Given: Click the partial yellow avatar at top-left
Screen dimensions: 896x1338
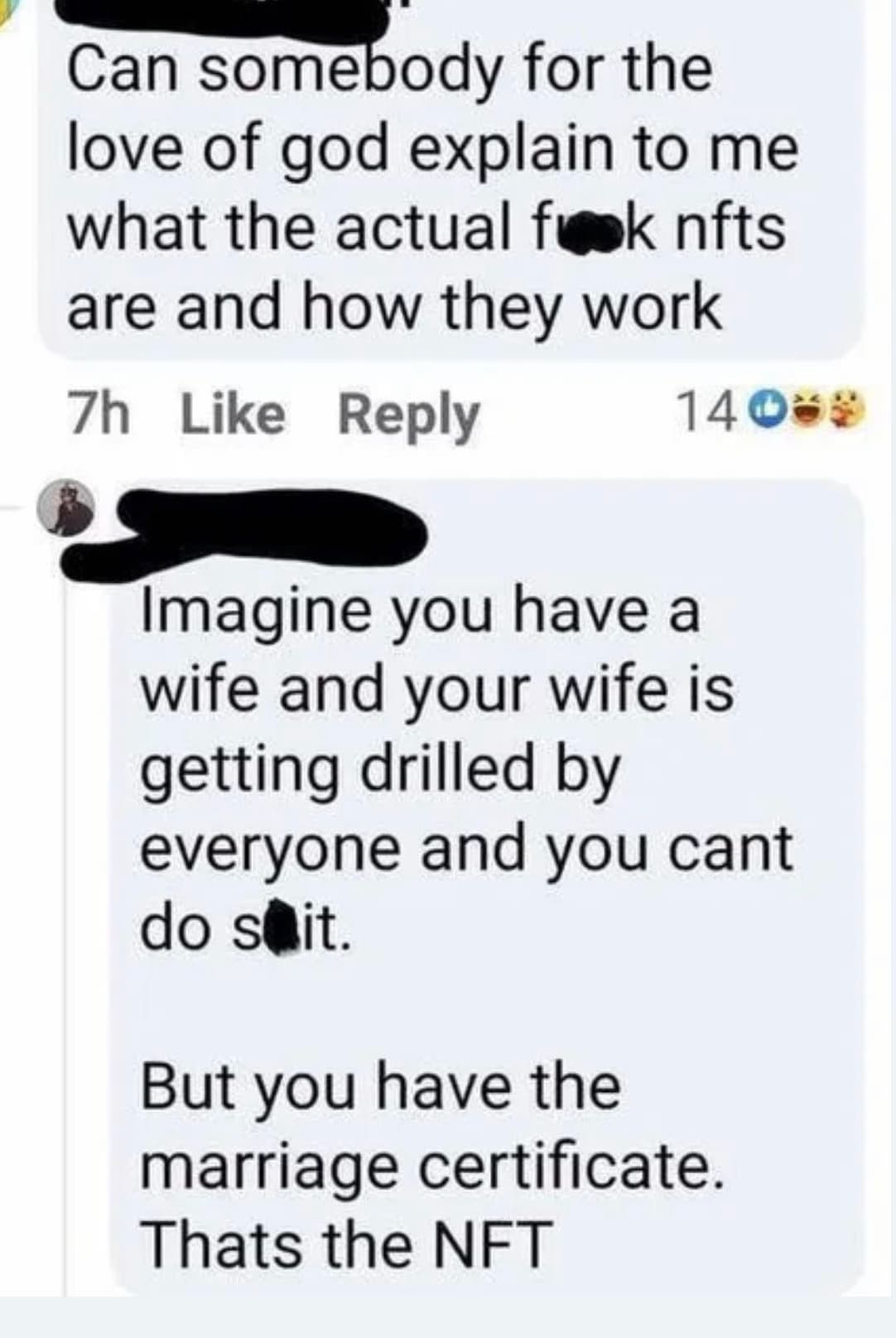Looking at the screenshot, I should click(6, 12).
